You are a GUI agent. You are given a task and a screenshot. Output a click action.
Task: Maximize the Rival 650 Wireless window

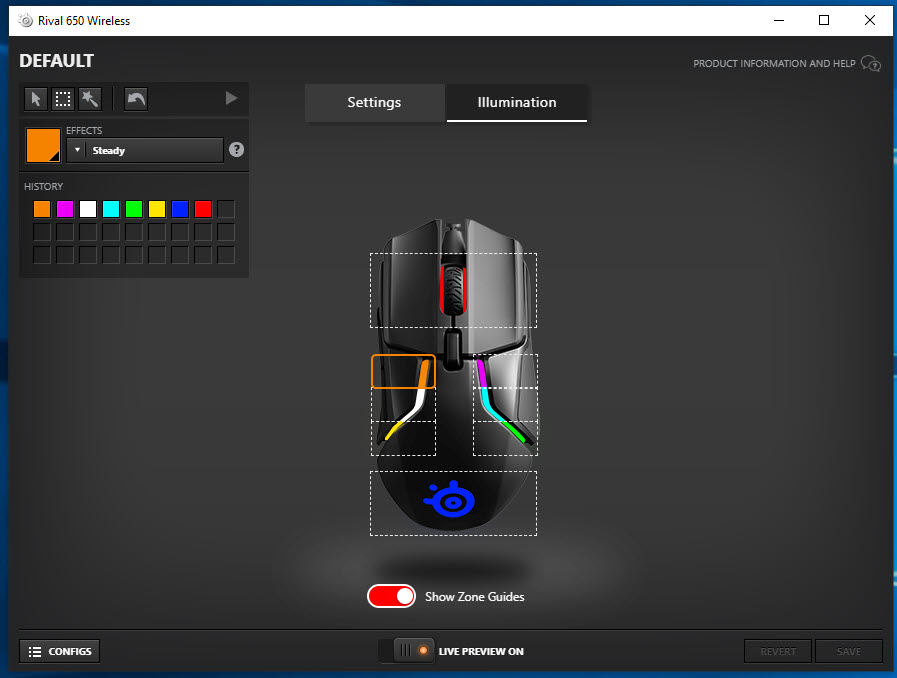tap(824, 21)
